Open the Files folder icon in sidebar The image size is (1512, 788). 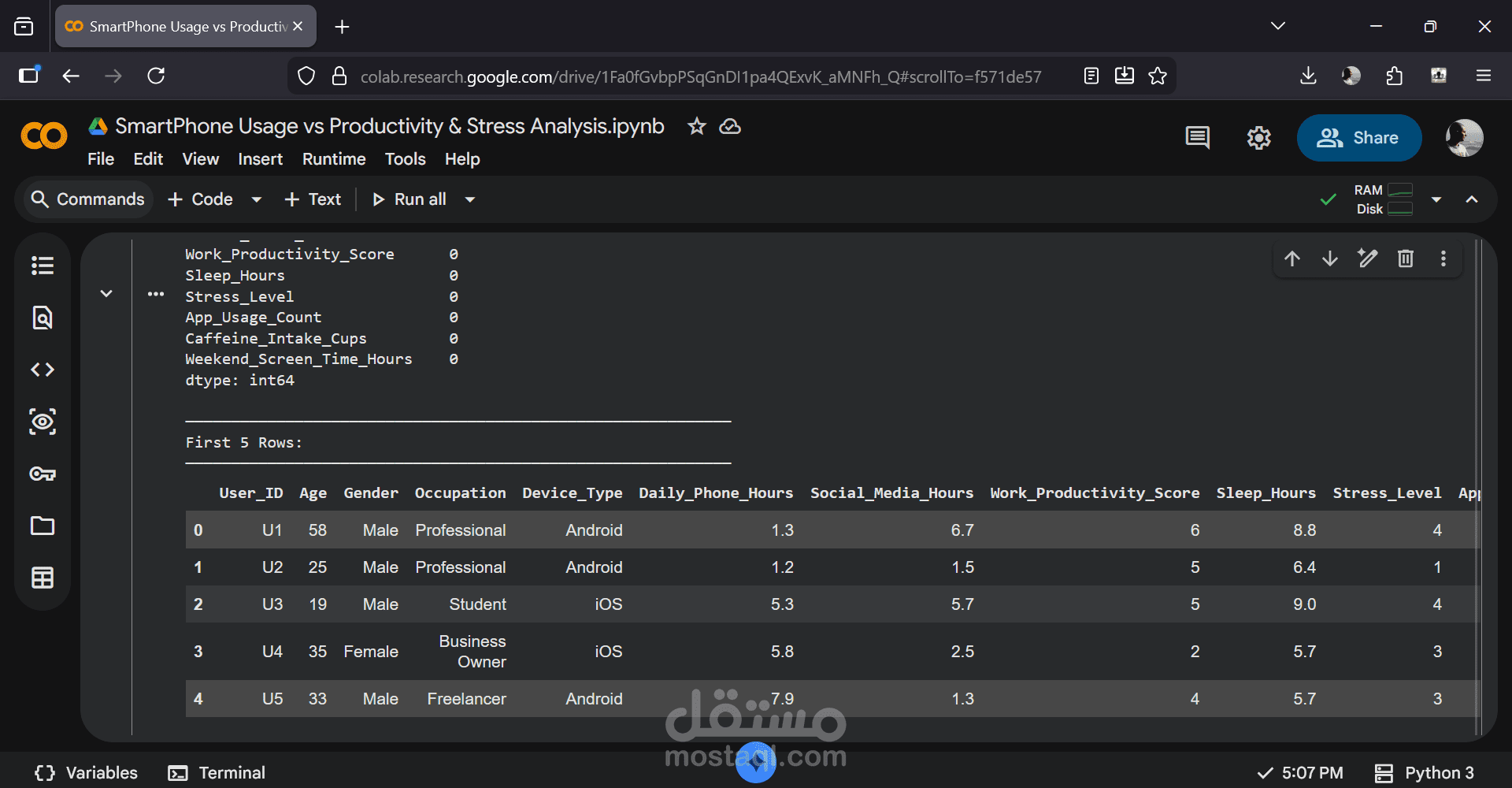pyautogui.click(x=43, y=526)
